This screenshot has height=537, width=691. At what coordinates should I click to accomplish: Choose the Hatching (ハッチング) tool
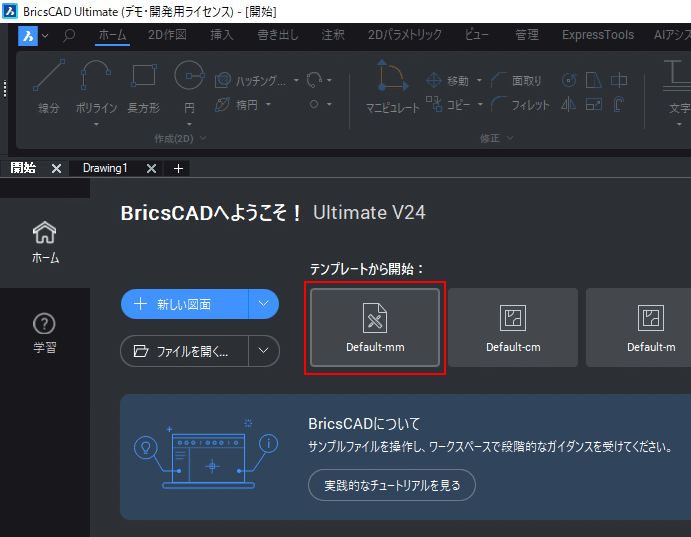click(x=250, y=81)
